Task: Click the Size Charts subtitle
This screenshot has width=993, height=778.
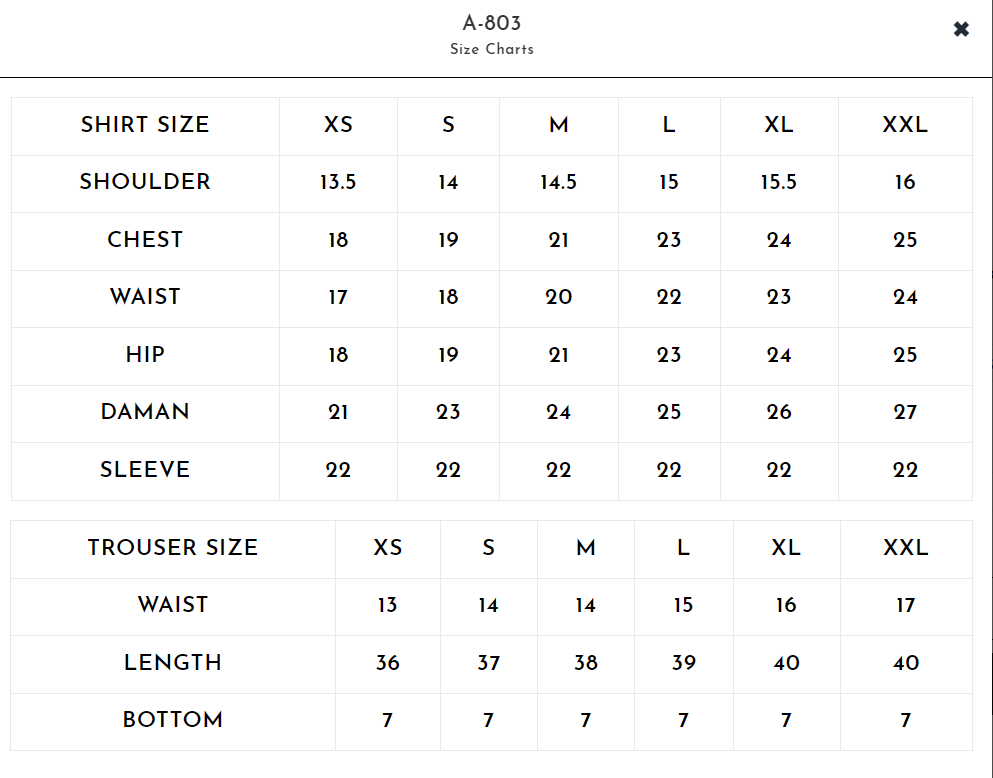Action: tap(491, 49)
